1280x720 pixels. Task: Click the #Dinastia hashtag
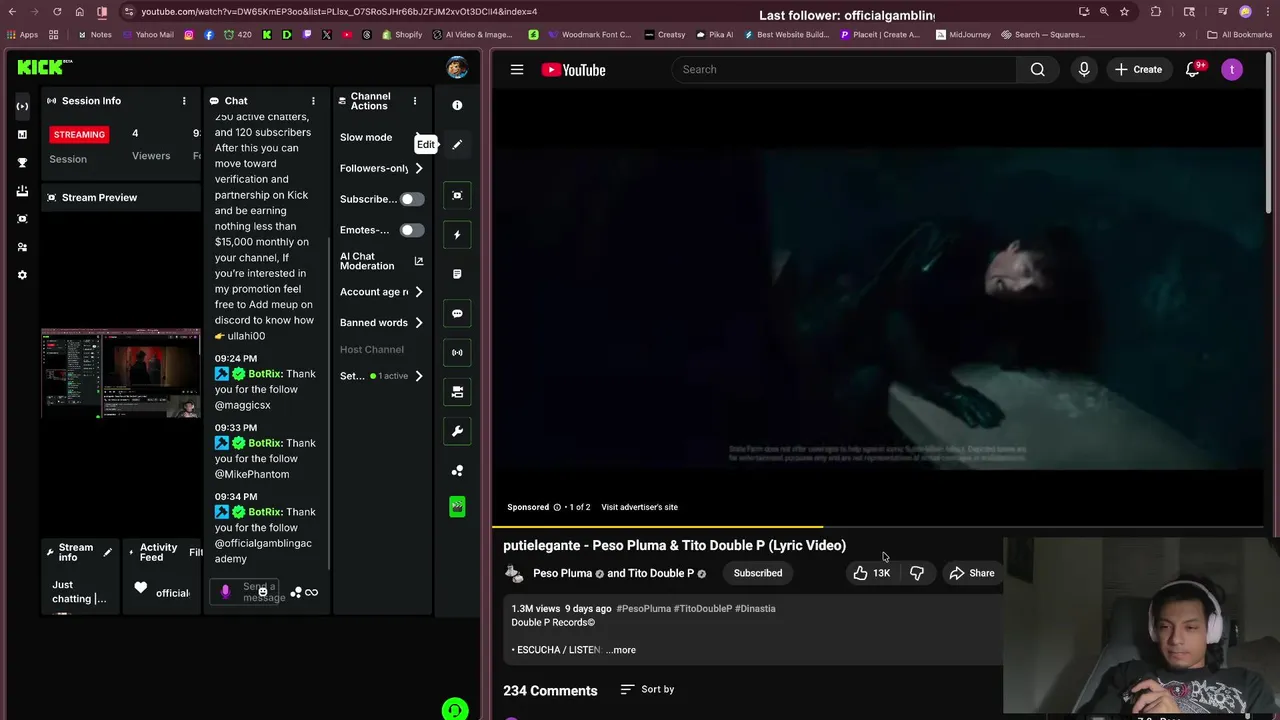click(x=755, y=608)
